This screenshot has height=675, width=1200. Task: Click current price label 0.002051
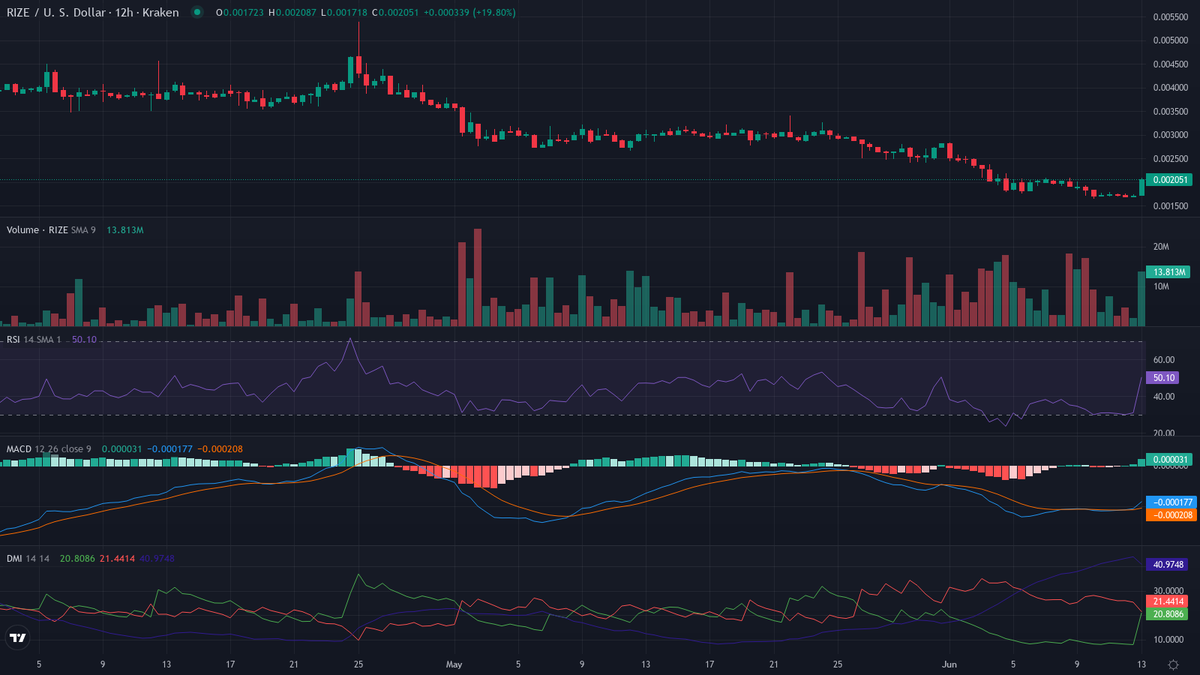click(x=1167, y=180)
